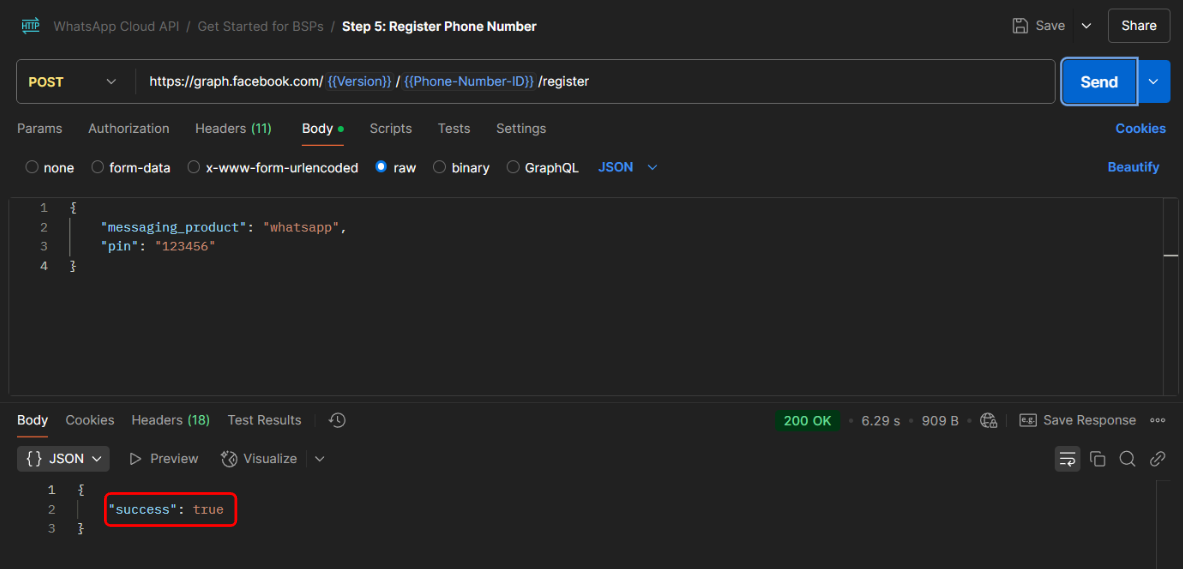Viewport: 1183px width, 569px height.
Task: Select the form-data radio option
Action: point(98,168)
